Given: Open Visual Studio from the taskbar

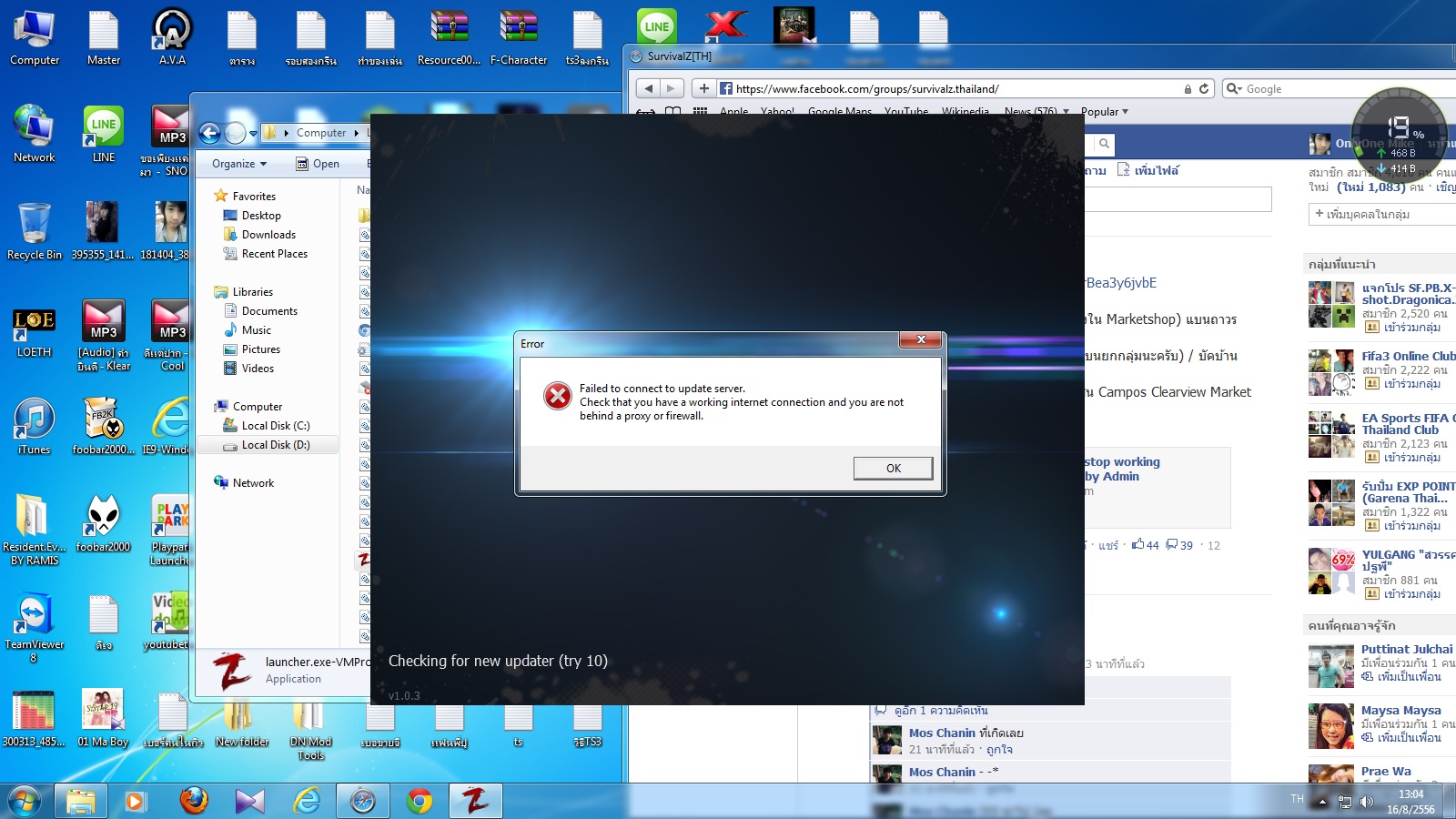Looking at the screenshot, I should [x=249, y=801].
